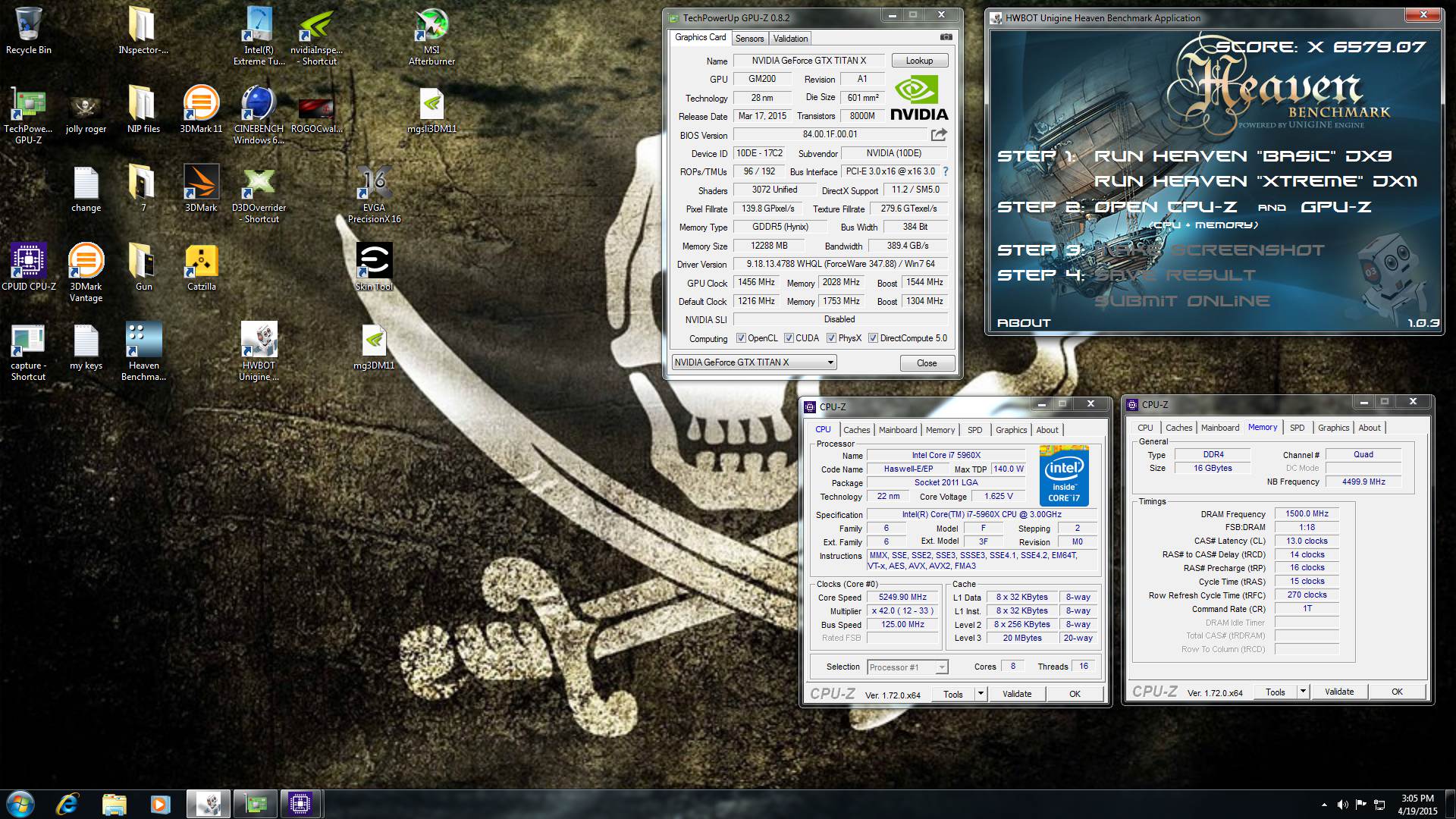Open Mainboard tab in CPU-Z CPU window

click(898, 430)
